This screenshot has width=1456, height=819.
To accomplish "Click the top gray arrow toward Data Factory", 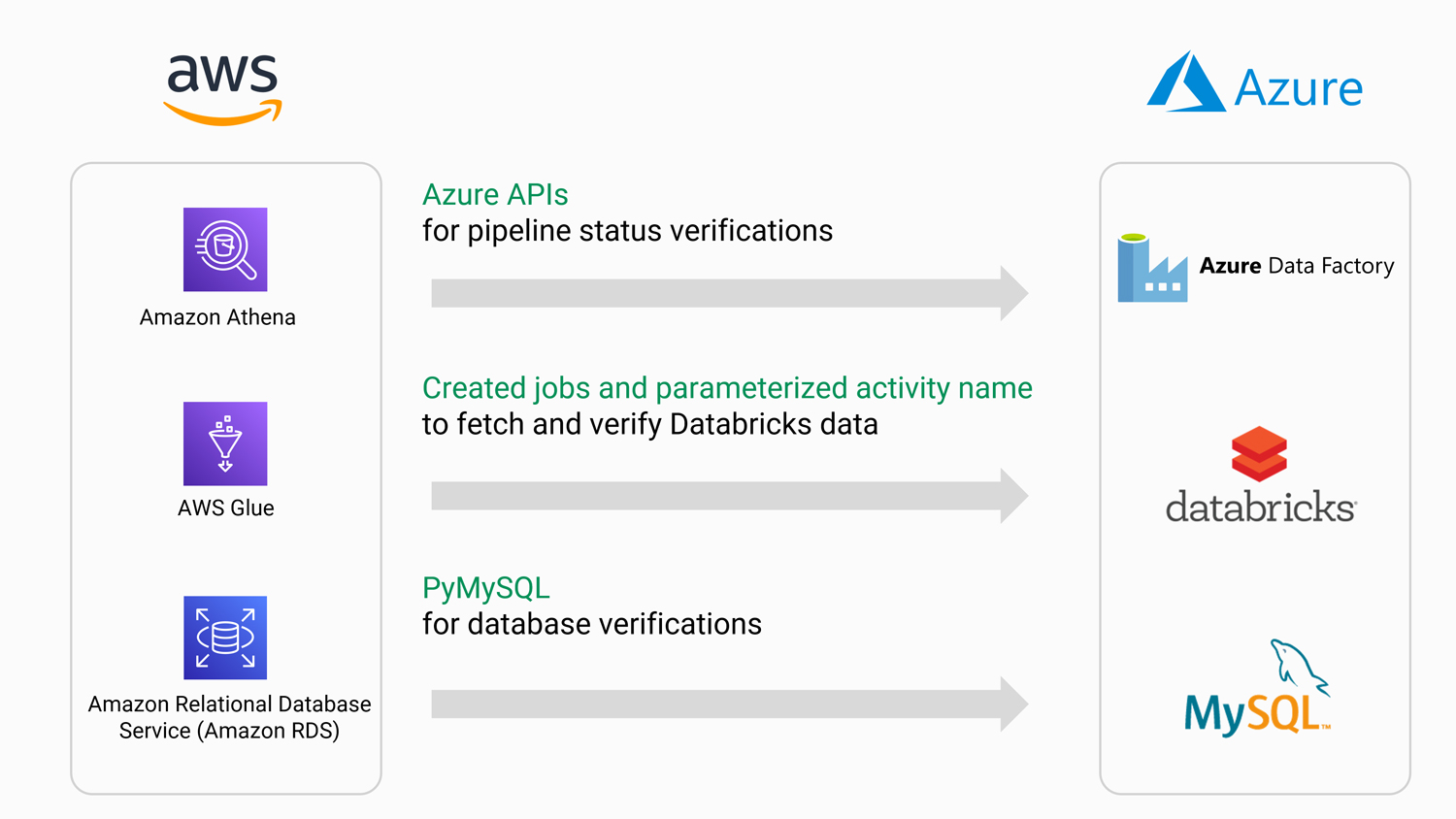I will [728, 293].
